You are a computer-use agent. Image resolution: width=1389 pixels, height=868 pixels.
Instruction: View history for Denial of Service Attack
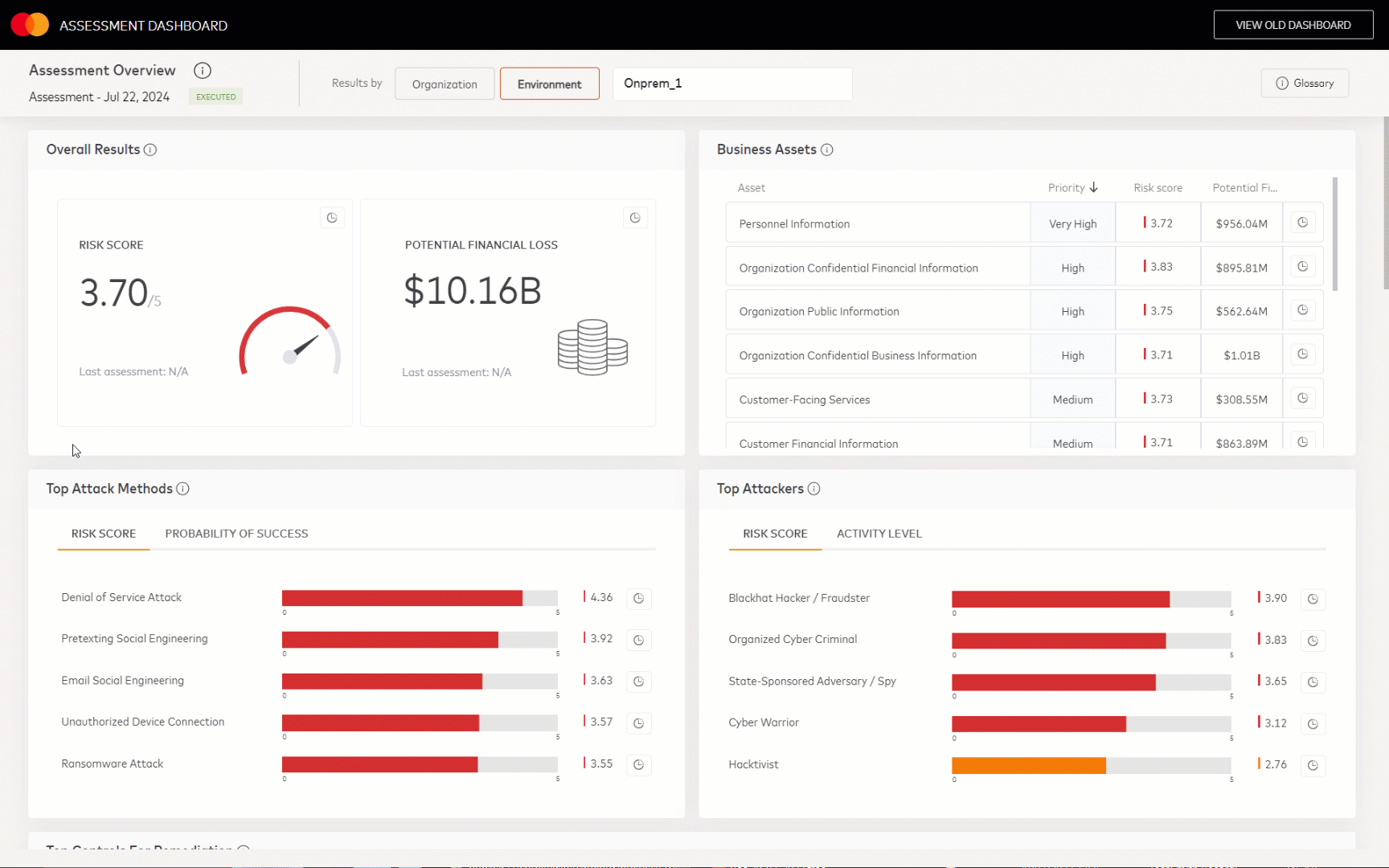pos(639,598)
